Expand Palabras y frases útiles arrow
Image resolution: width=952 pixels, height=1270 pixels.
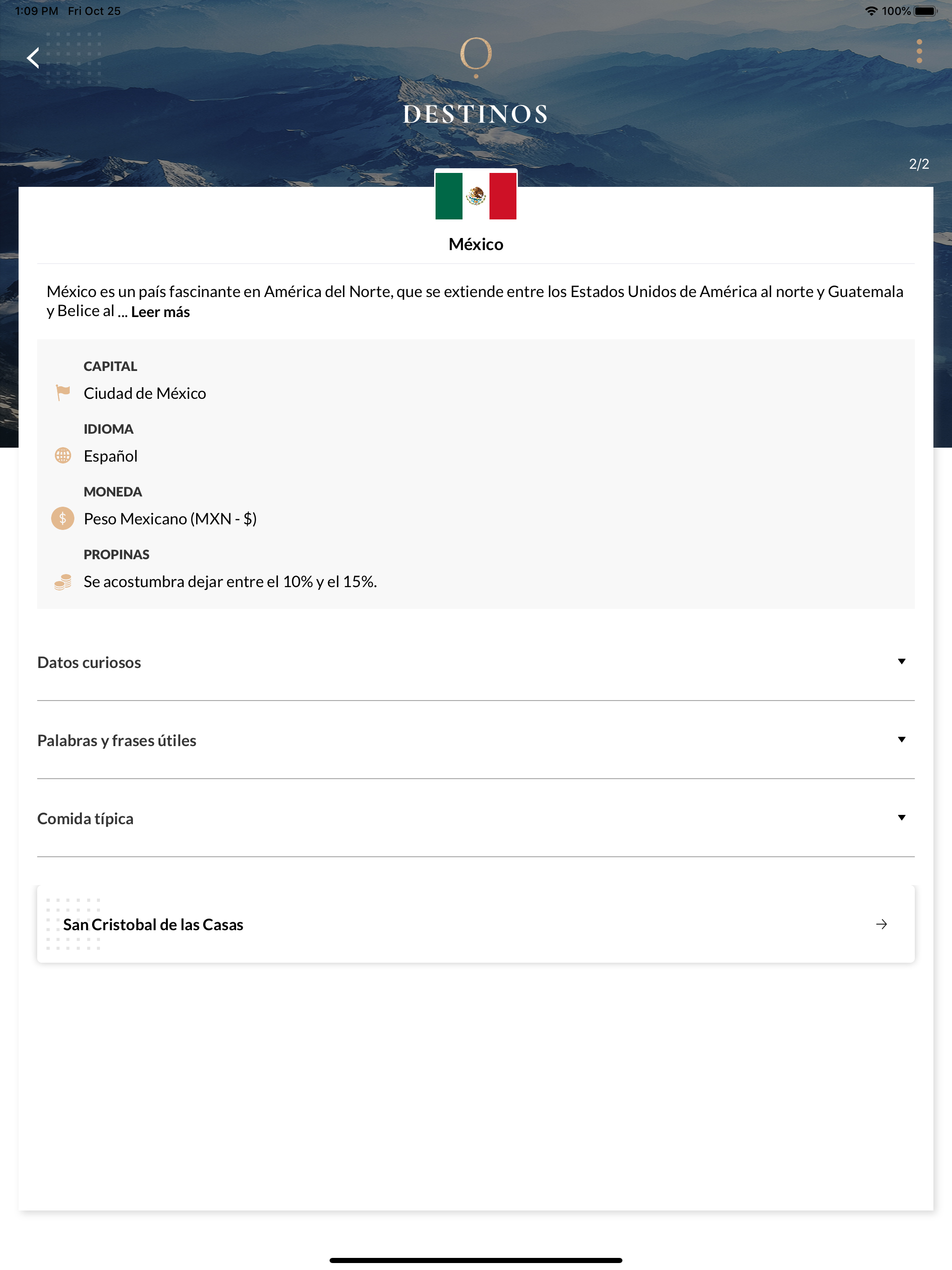(x=901, y=740)
